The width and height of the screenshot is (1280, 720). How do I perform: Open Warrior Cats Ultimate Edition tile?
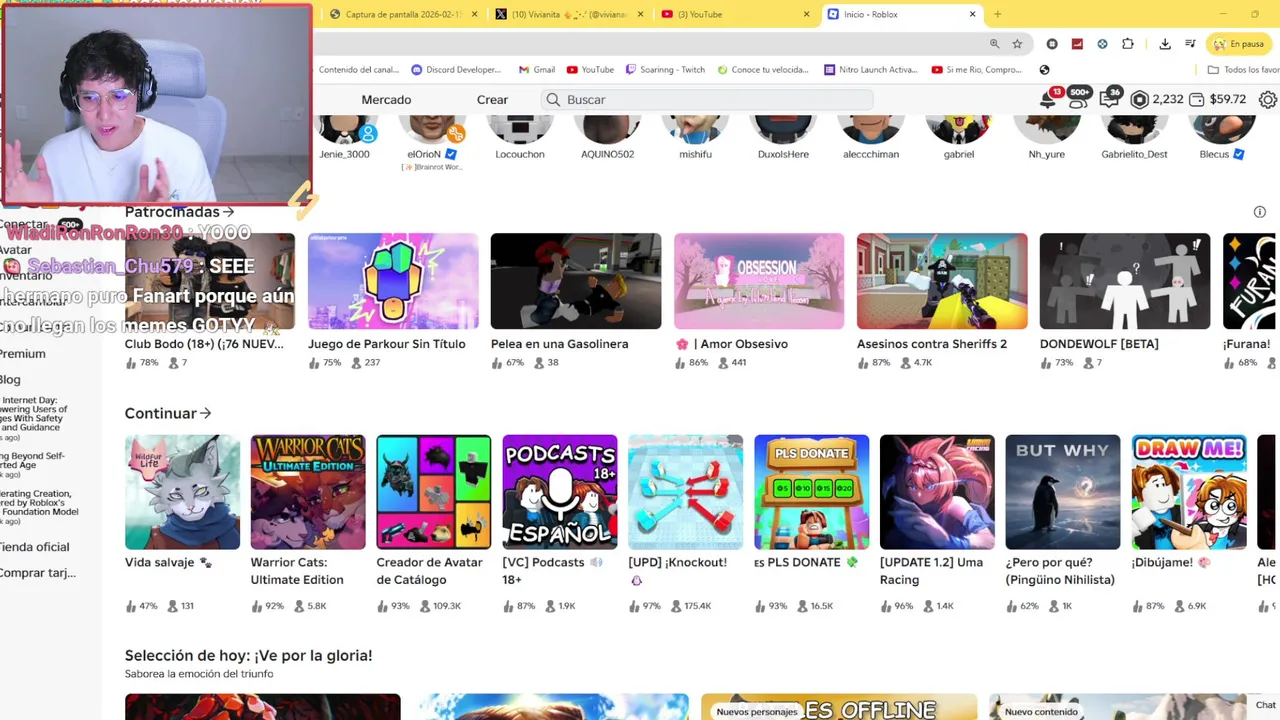(x=308, y=492)
